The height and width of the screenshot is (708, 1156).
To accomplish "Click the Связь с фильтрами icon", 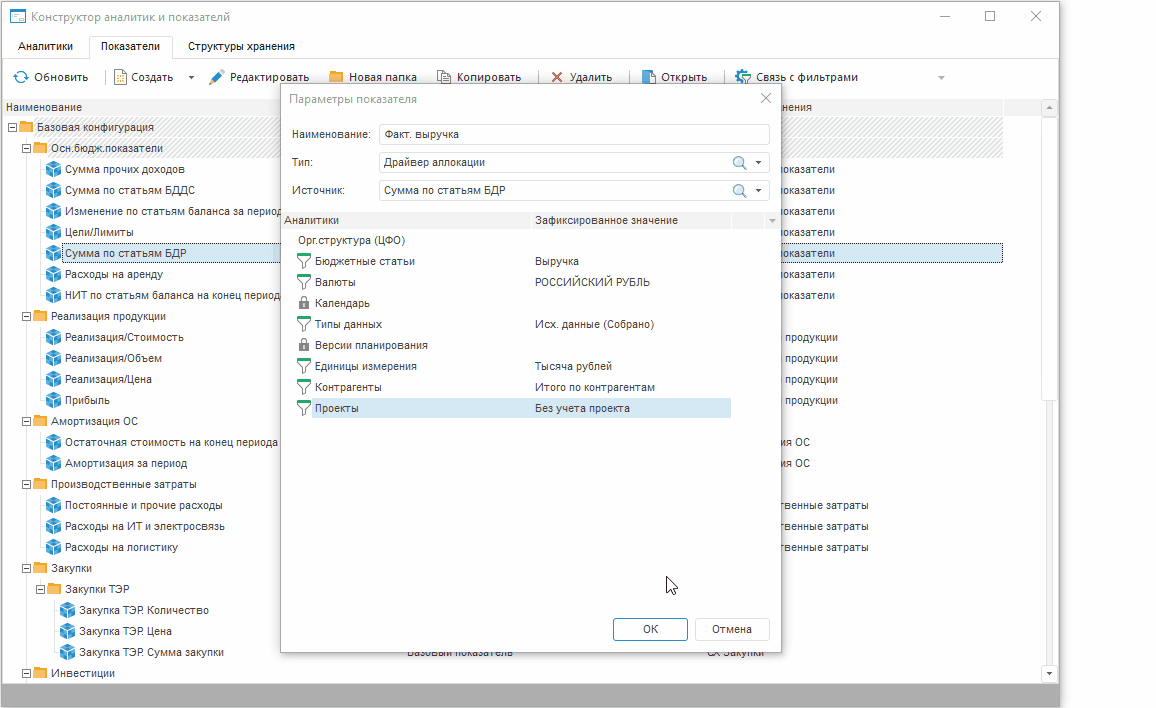I will click(743, 77).
